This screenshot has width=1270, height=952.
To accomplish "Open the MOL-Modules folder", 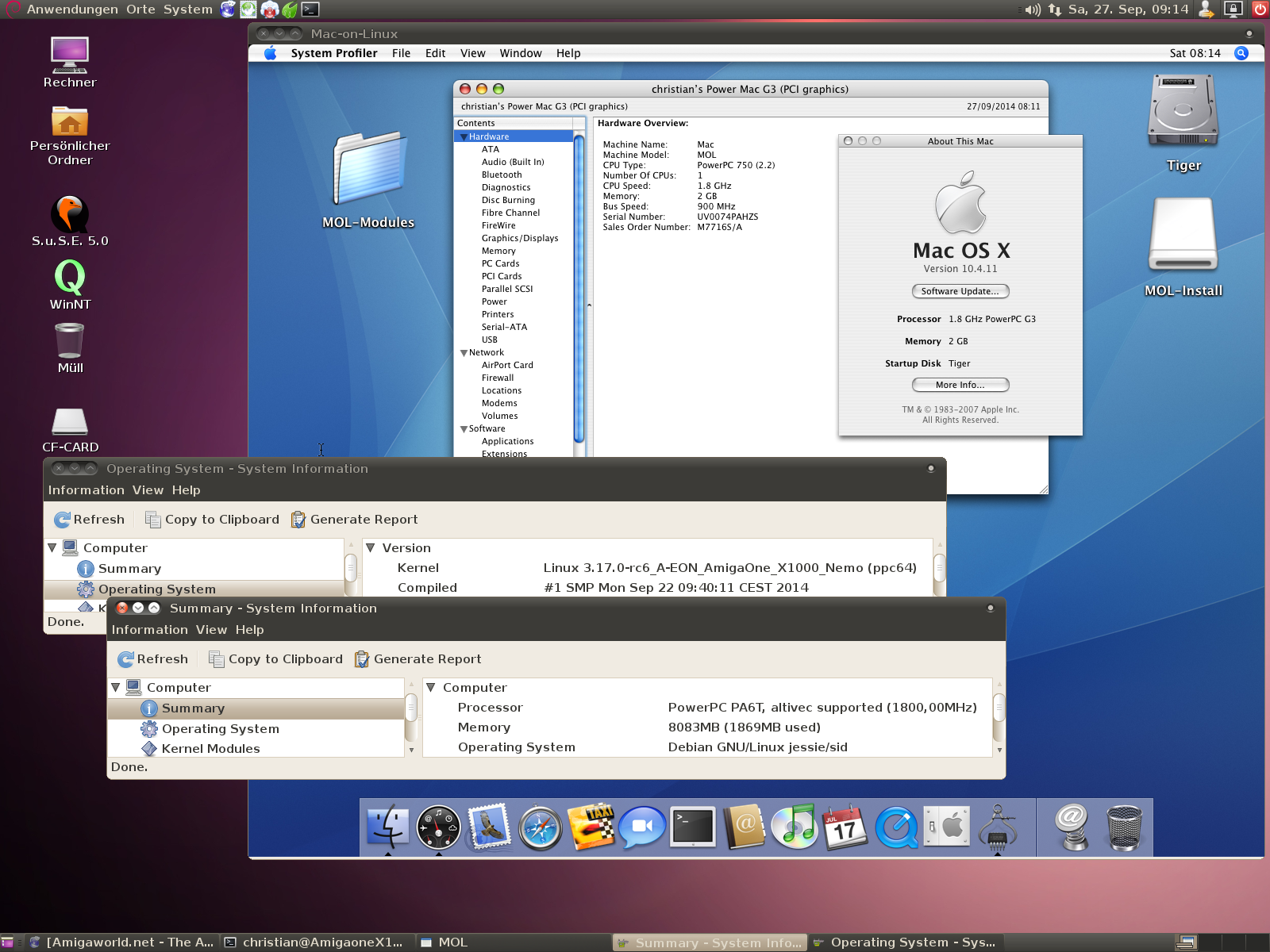I will point(368,170).
